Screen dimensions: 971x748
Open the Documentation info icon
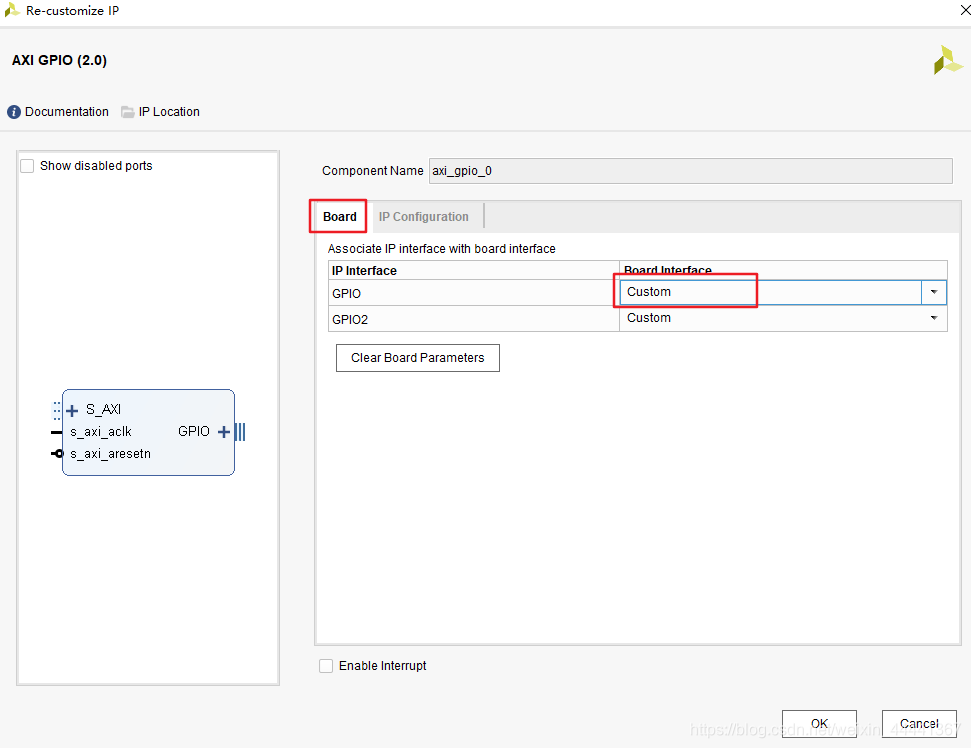(x=14, y=112)
